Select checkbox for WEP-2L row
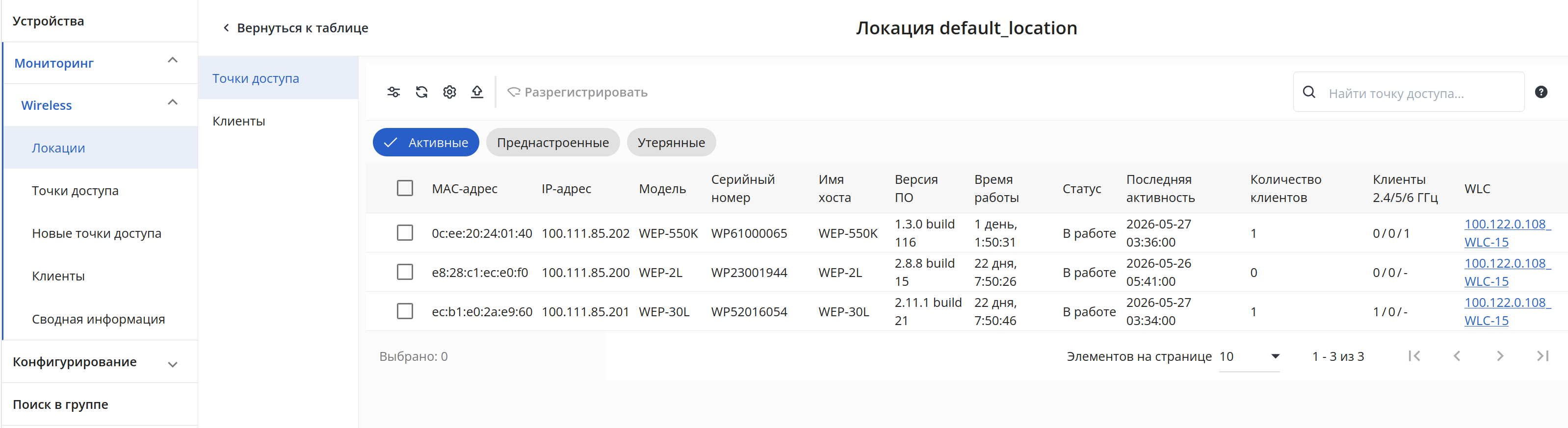This screenshot has width=1568, height=428. coord(405,272)
